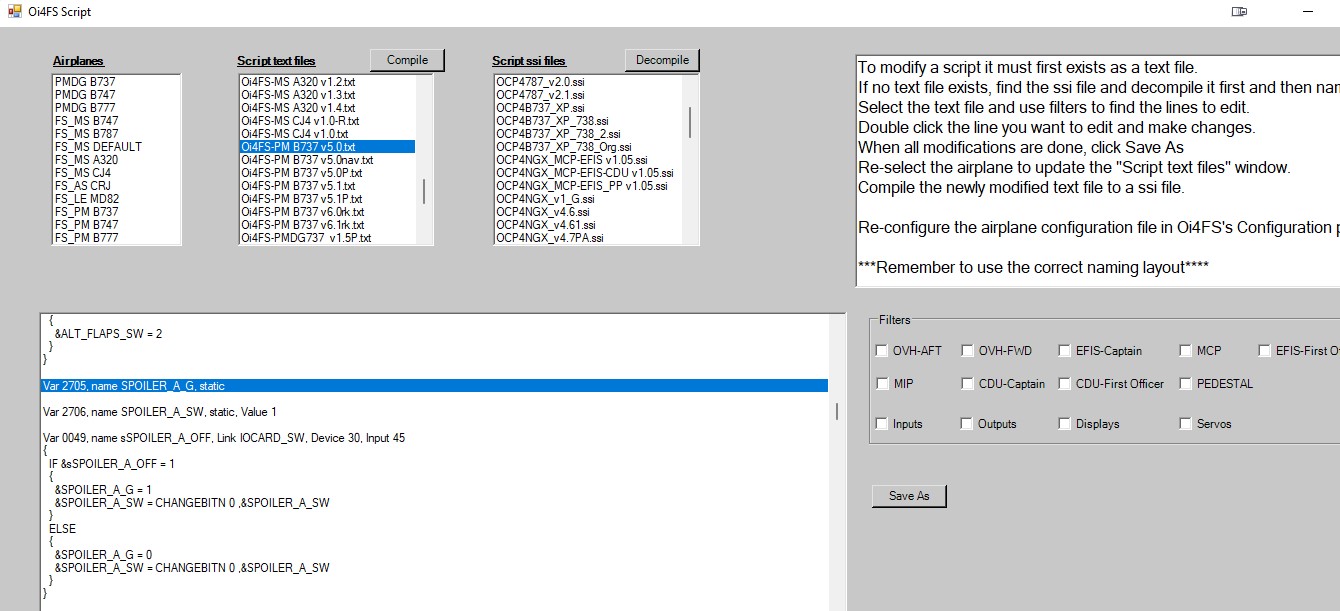Screen dimensions: 1340x611
Task: Click the window docking icon near minimize
Action: click(1239, 10)
